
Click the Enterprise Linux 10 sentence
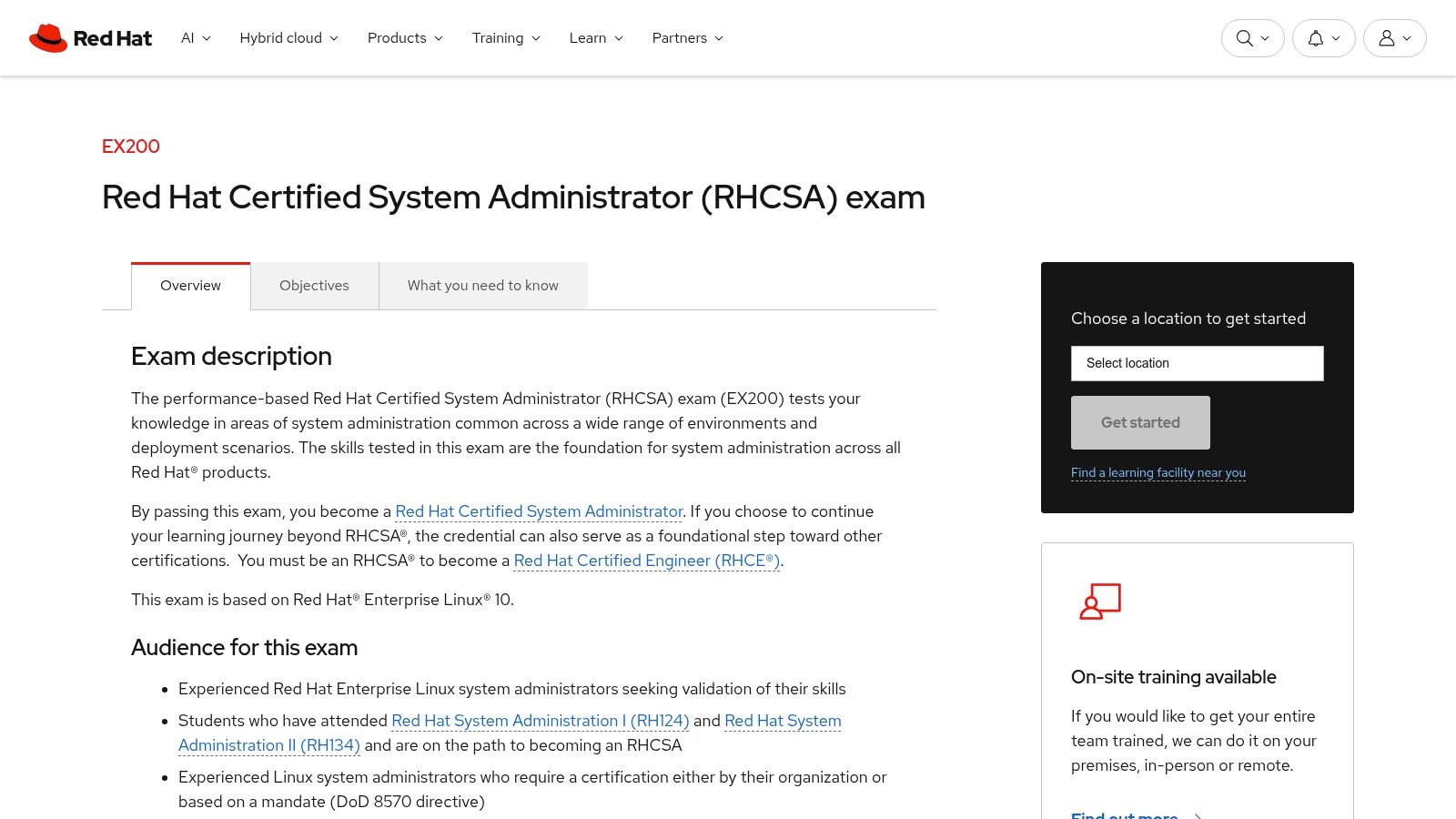[x=323, y=600]
